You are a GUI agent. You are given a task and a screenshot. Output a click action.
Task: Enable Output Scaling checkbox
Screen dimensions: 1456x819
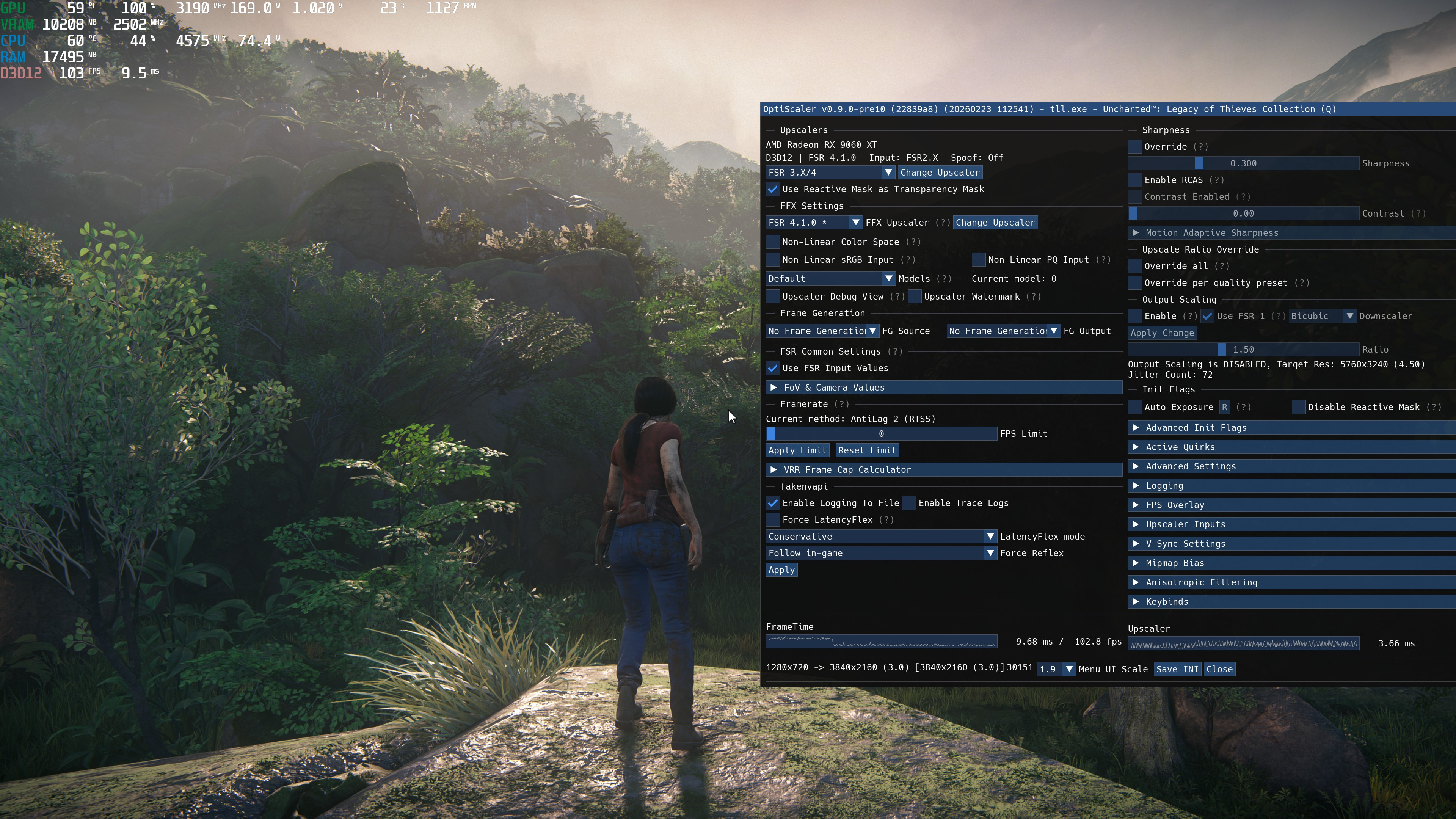point(1135,317)
